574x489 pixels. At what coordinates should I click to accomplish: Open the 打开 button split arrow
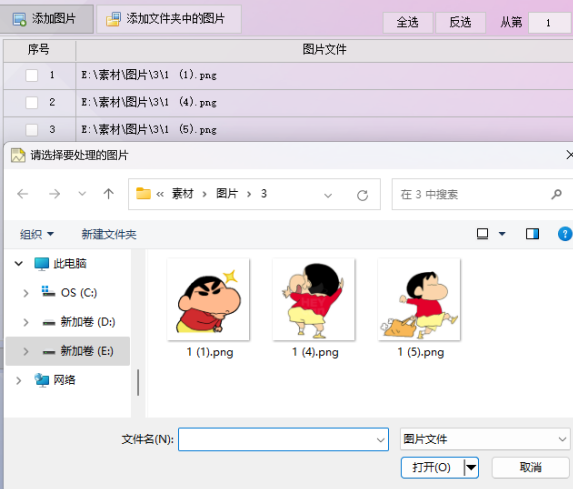(x=471, y=467)
